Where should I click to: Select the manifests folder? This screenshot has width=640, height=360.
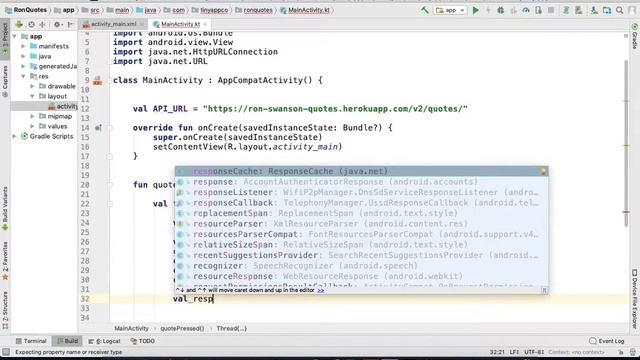click(49, 46)
